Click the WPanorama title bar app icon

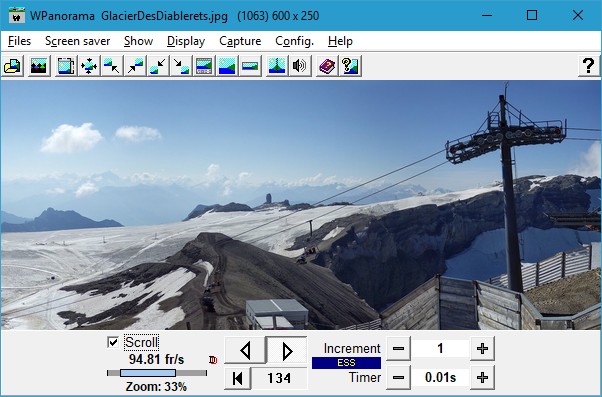[17, 16]
